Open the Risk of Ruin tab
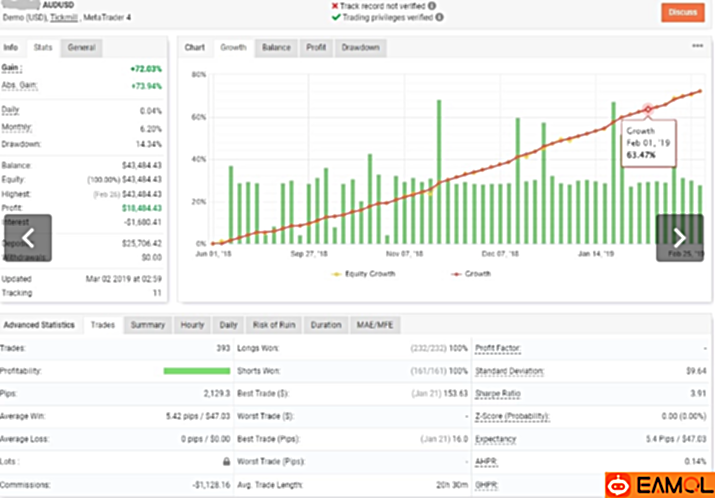Screen dimensions: 715x498 [274, 325]
